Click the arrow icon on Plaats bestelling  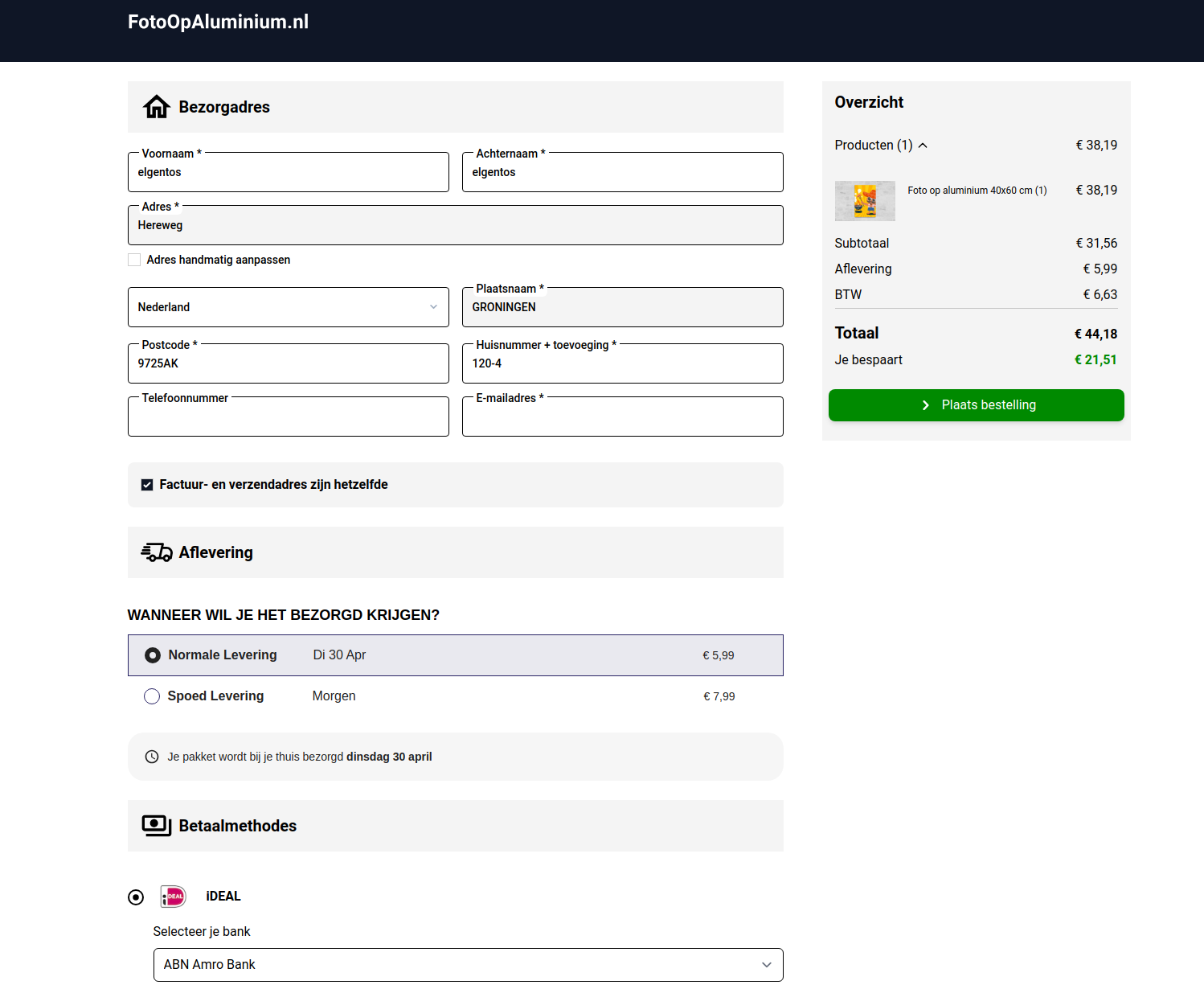click(x=925, y=405)
